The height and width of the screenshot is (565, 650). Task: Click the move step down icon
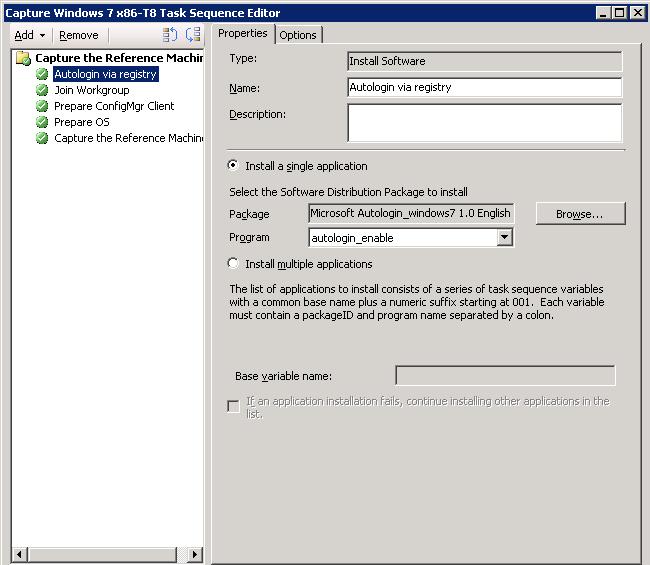[x=193, y=34]
